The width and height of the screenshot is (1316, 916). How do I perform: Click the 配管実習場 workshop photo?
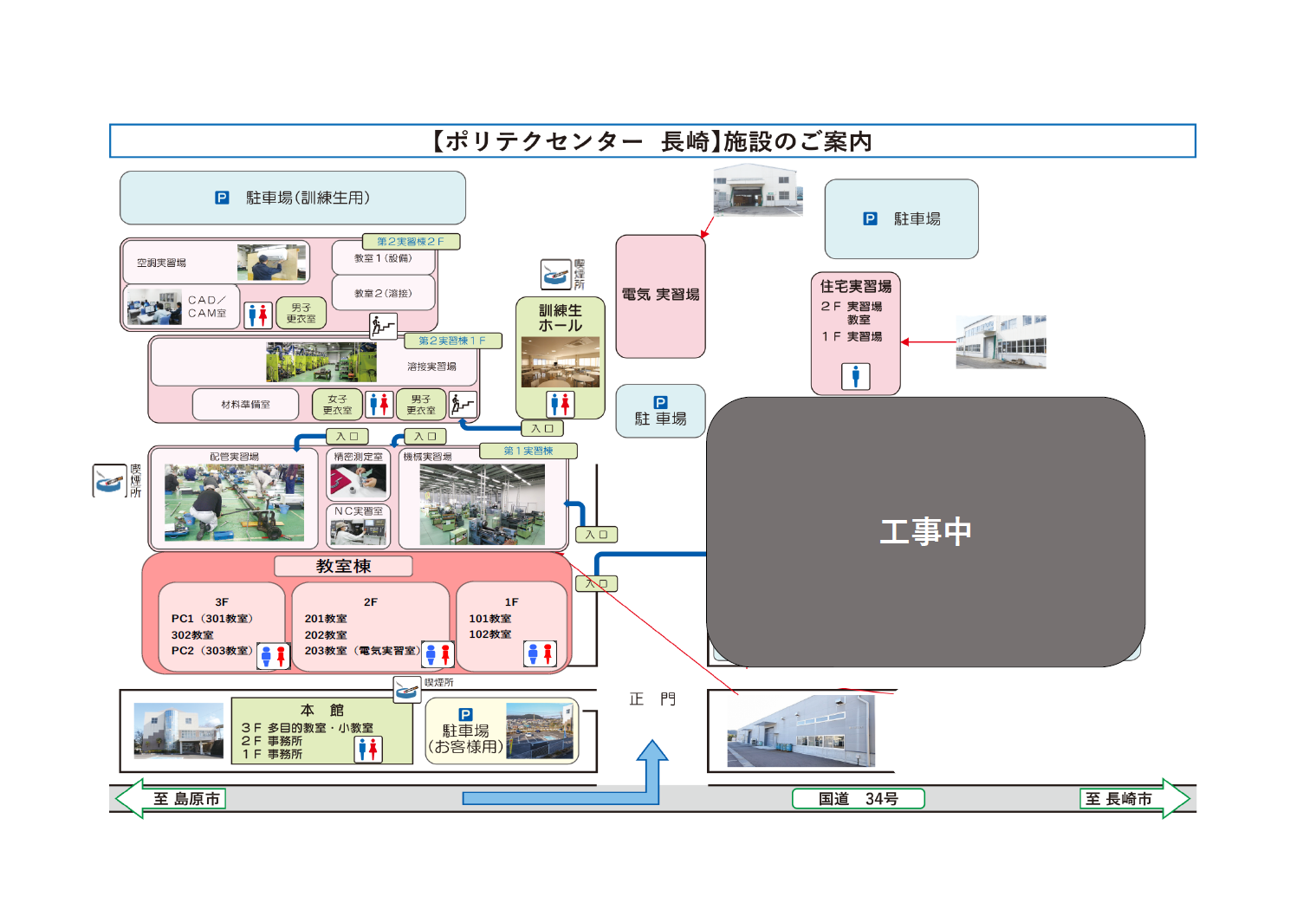click(234, 503)
